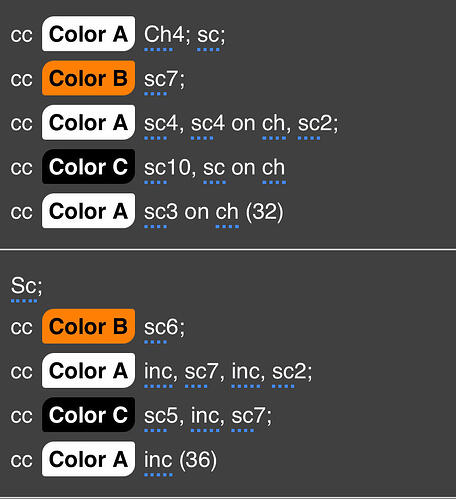Click the Color C badge beside sc5

[88, 415]
